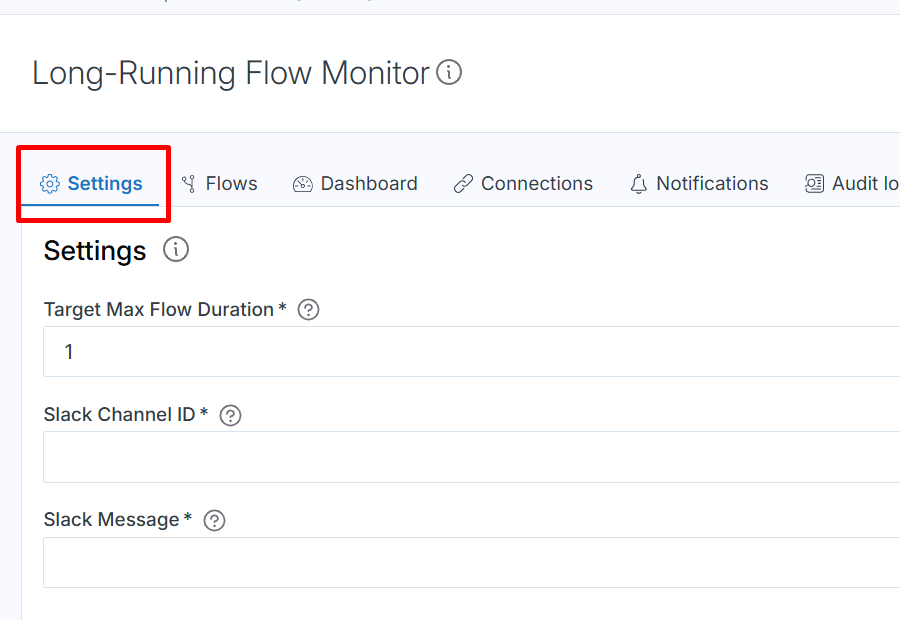Viewport: 900px width, 620px height.
Task: Click into the Slack Channel ID input
Action: (x=470, y=457)
